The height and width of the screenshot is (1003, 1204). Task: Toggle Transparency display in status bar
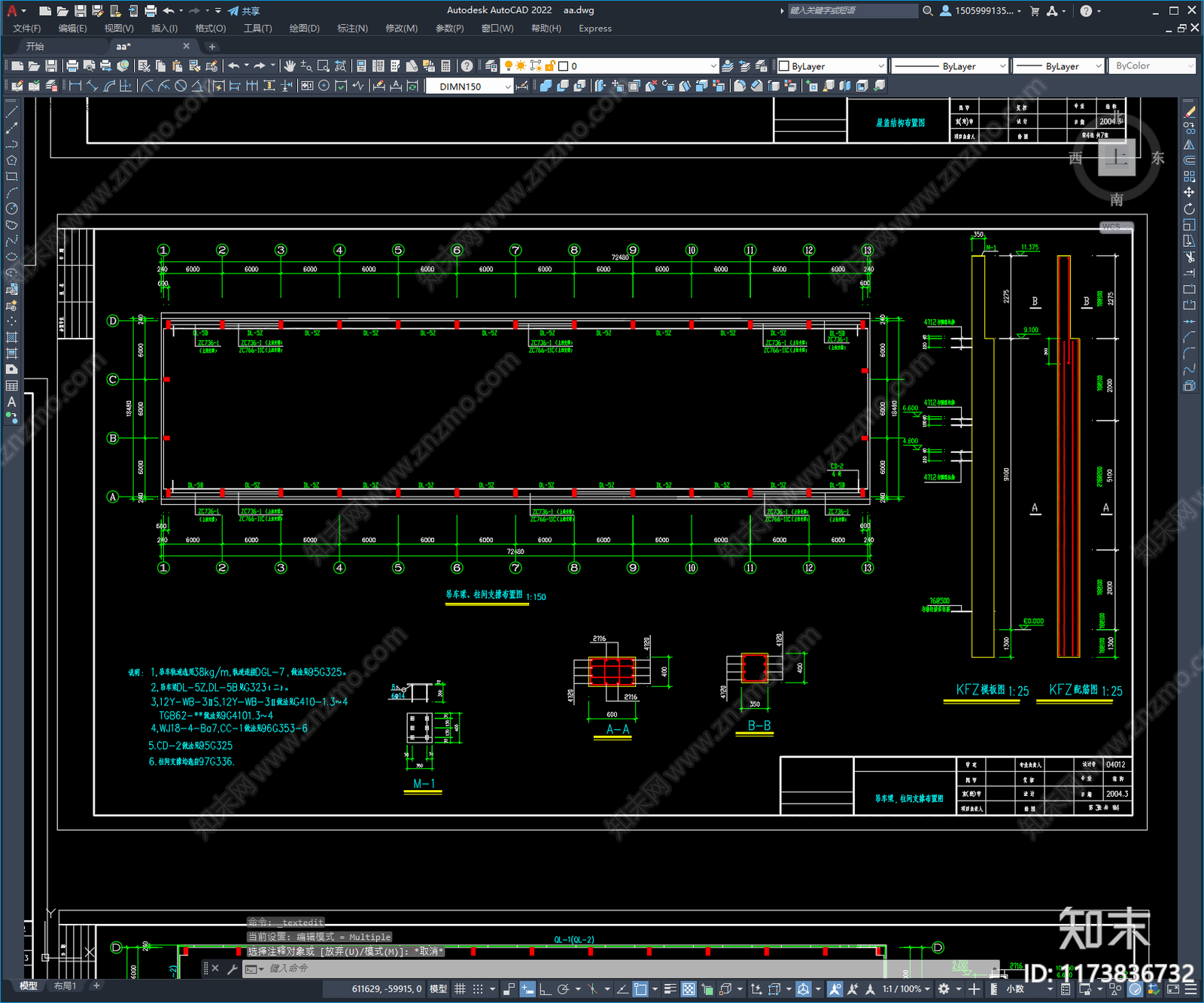point(689,989)
